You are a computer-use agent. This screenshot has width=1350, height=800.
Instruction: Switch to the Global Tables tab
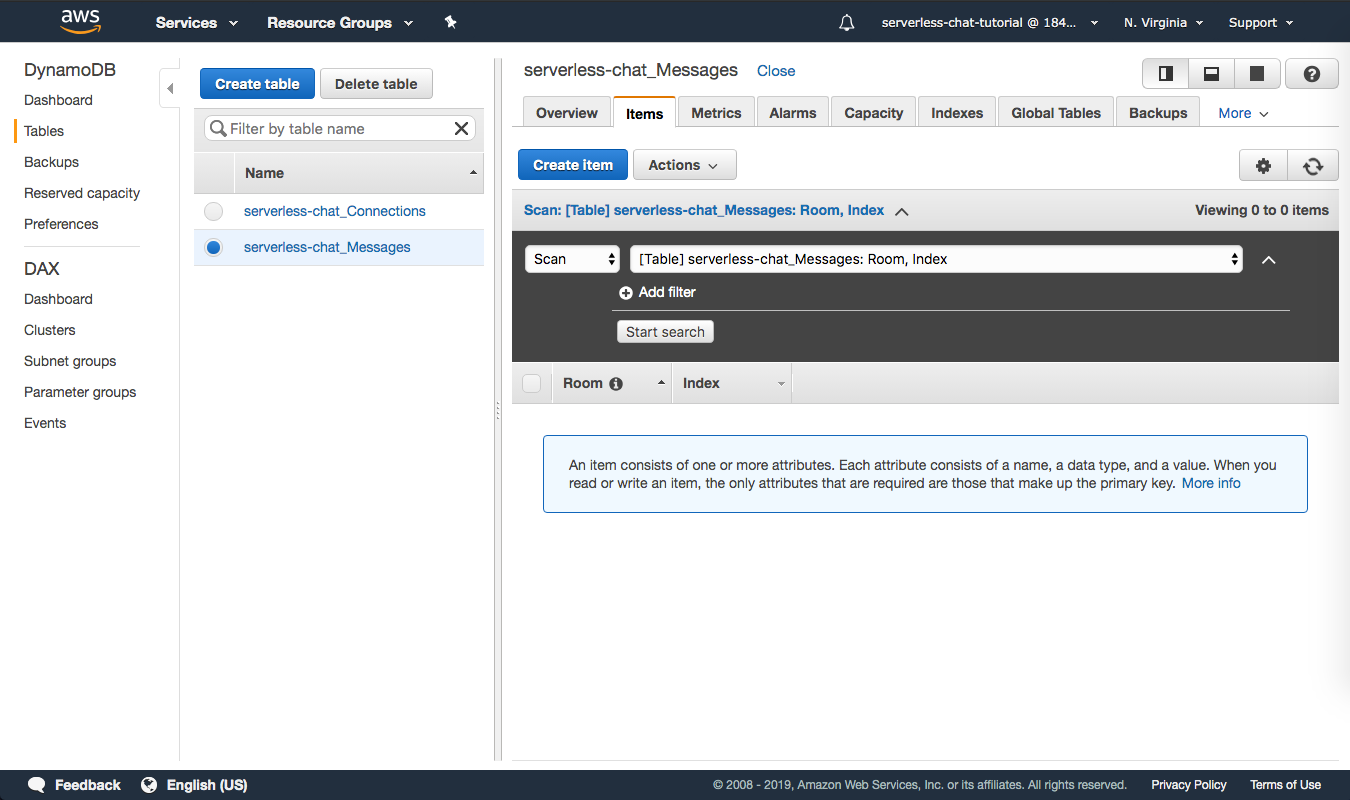click(x=1056, y=113)
